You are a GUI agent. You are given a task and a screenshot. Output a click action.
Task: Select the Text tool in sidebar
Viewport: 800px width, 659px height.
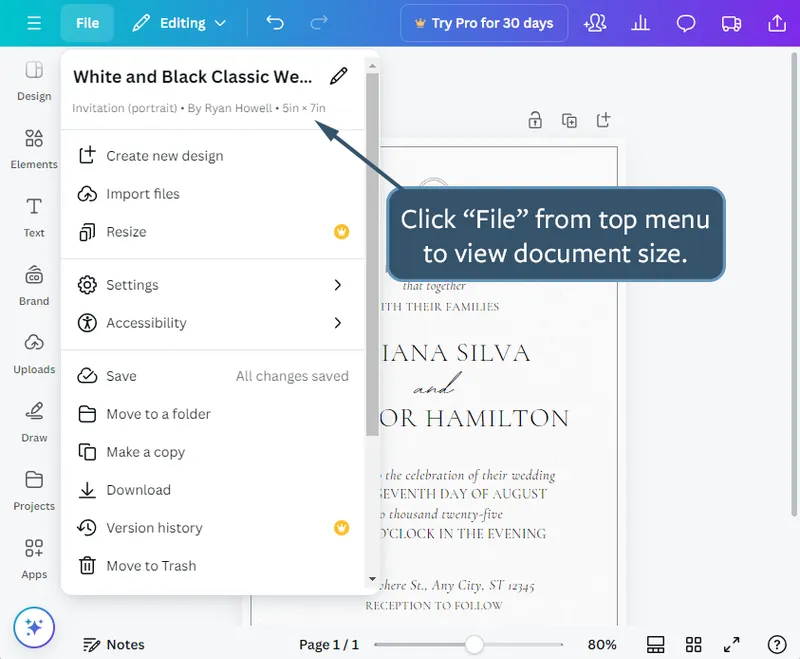pyautogui.click(x=33, y=218)
